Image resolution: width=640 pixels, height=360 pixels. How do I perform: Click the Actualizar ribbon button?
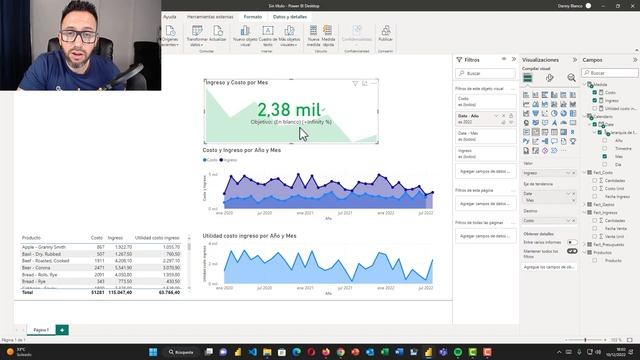coord(218,33)
